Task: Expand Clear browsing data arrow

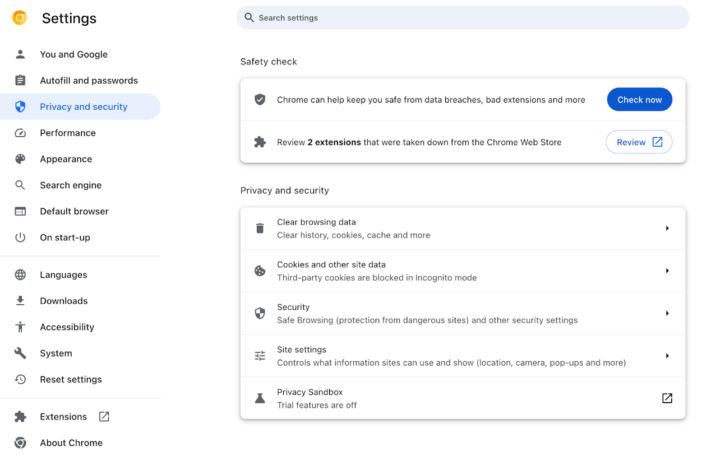Action: click(667, 228)
